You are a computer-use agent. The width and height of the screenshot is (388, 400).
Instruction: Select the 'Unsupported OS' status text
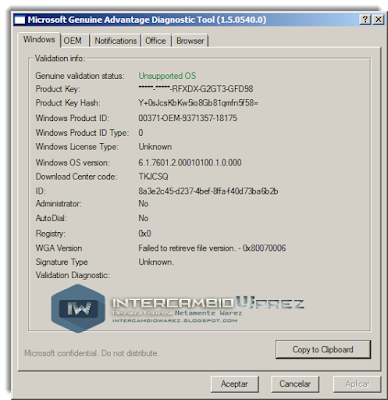coord(167,76)
